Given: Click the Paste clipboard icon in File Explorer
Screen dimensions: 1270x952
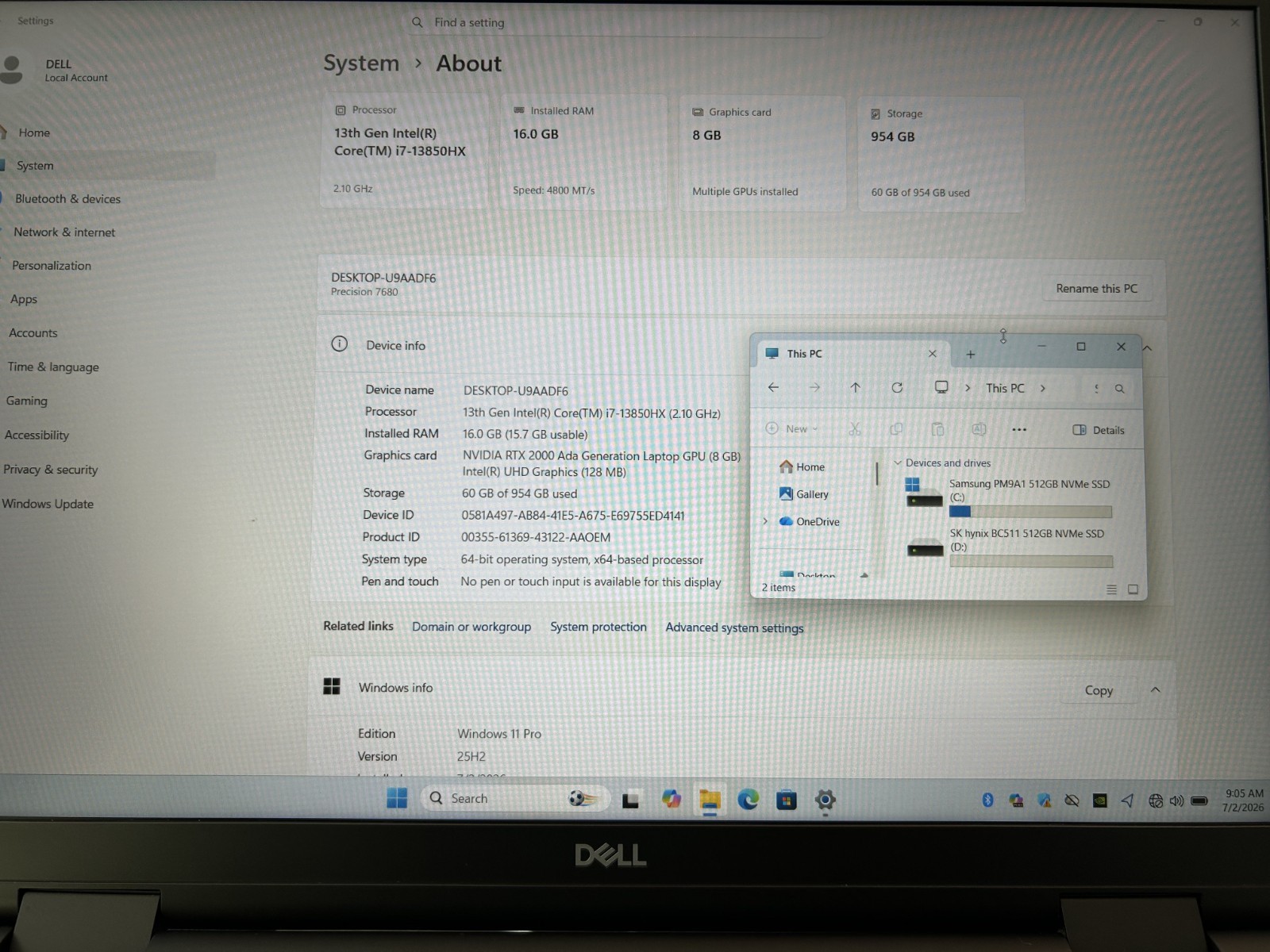Looking at the screenshot, I should point(937,429).
